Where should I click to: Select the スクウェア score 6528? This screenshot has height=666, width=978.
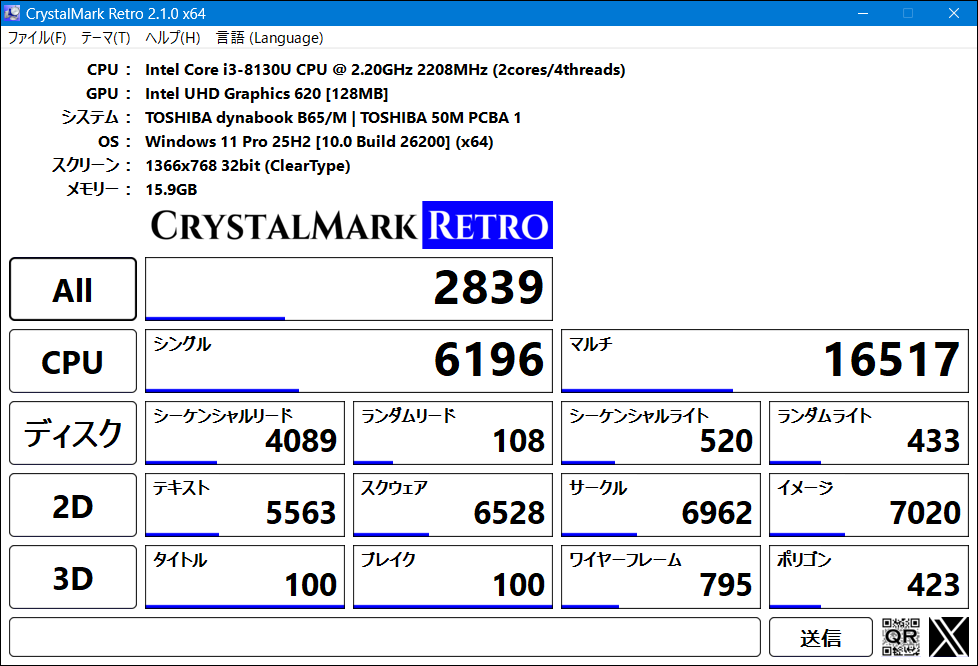pyautogui.click(x=453, y=505)
